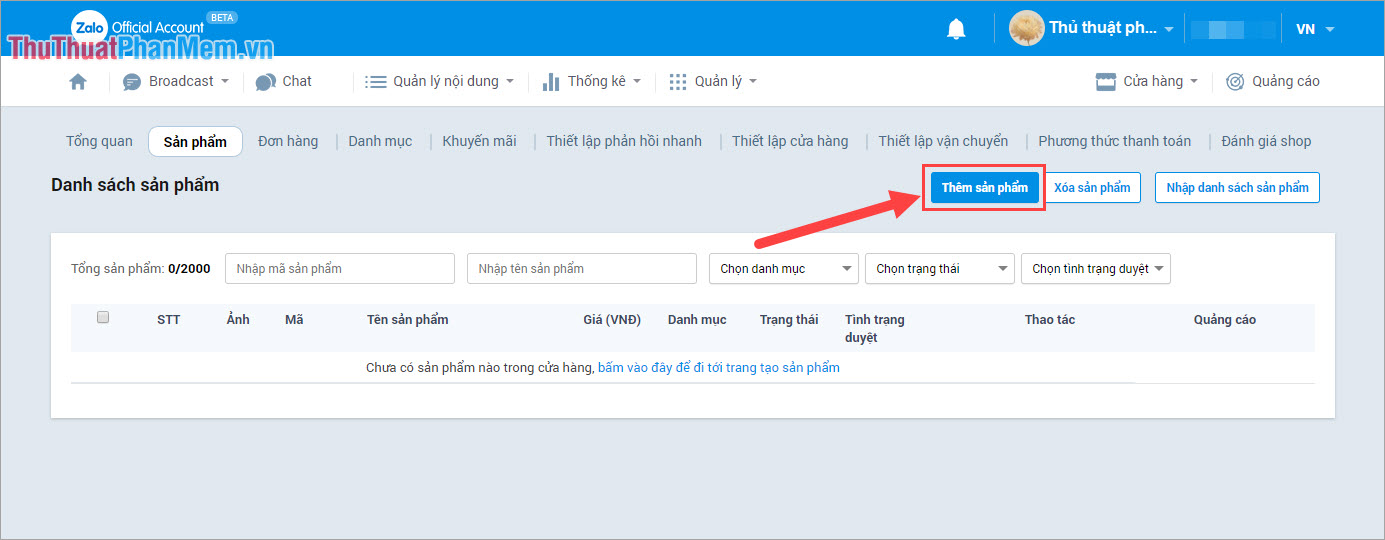The image size is (1385, 540).
Task: Open the Chọn tình trạng duyệt dropdown
Action: [1096, 269]
